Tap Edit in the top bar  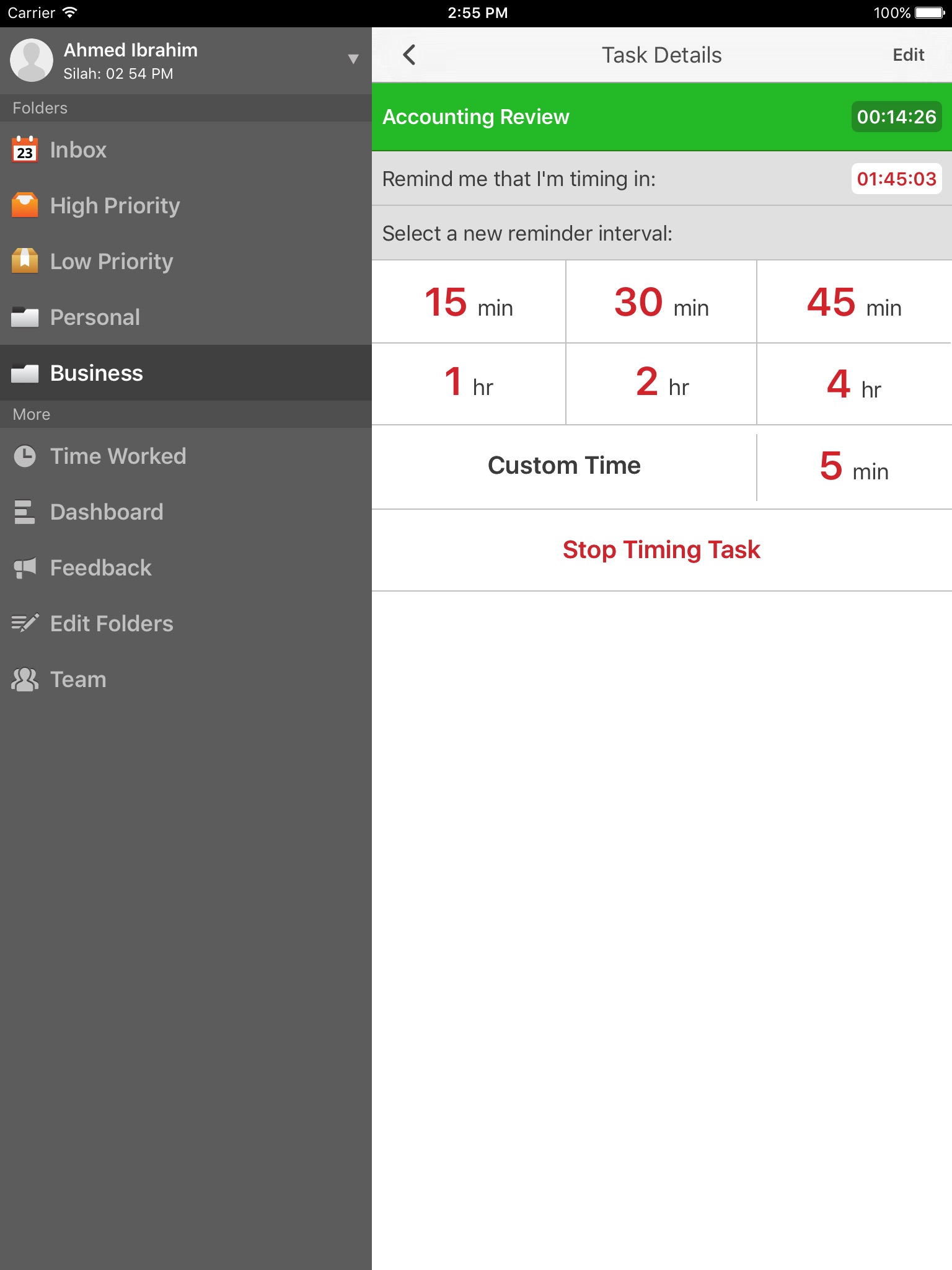[908, 55]
